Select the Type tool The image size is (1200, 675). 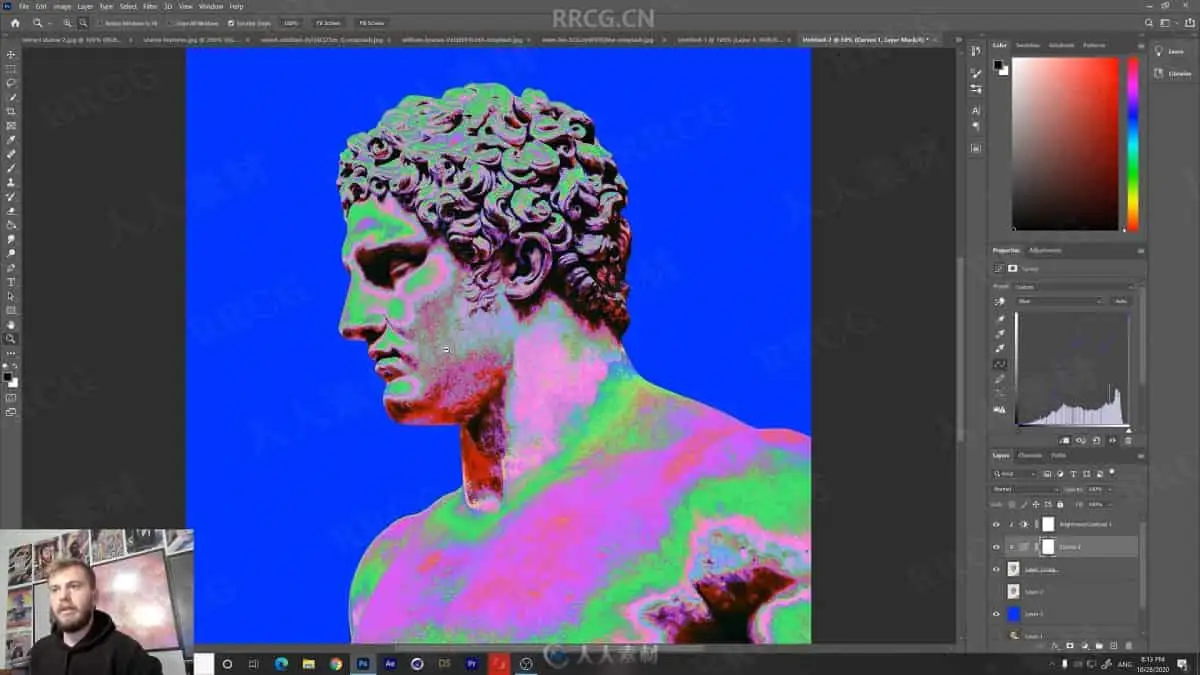tap(11, 282)
